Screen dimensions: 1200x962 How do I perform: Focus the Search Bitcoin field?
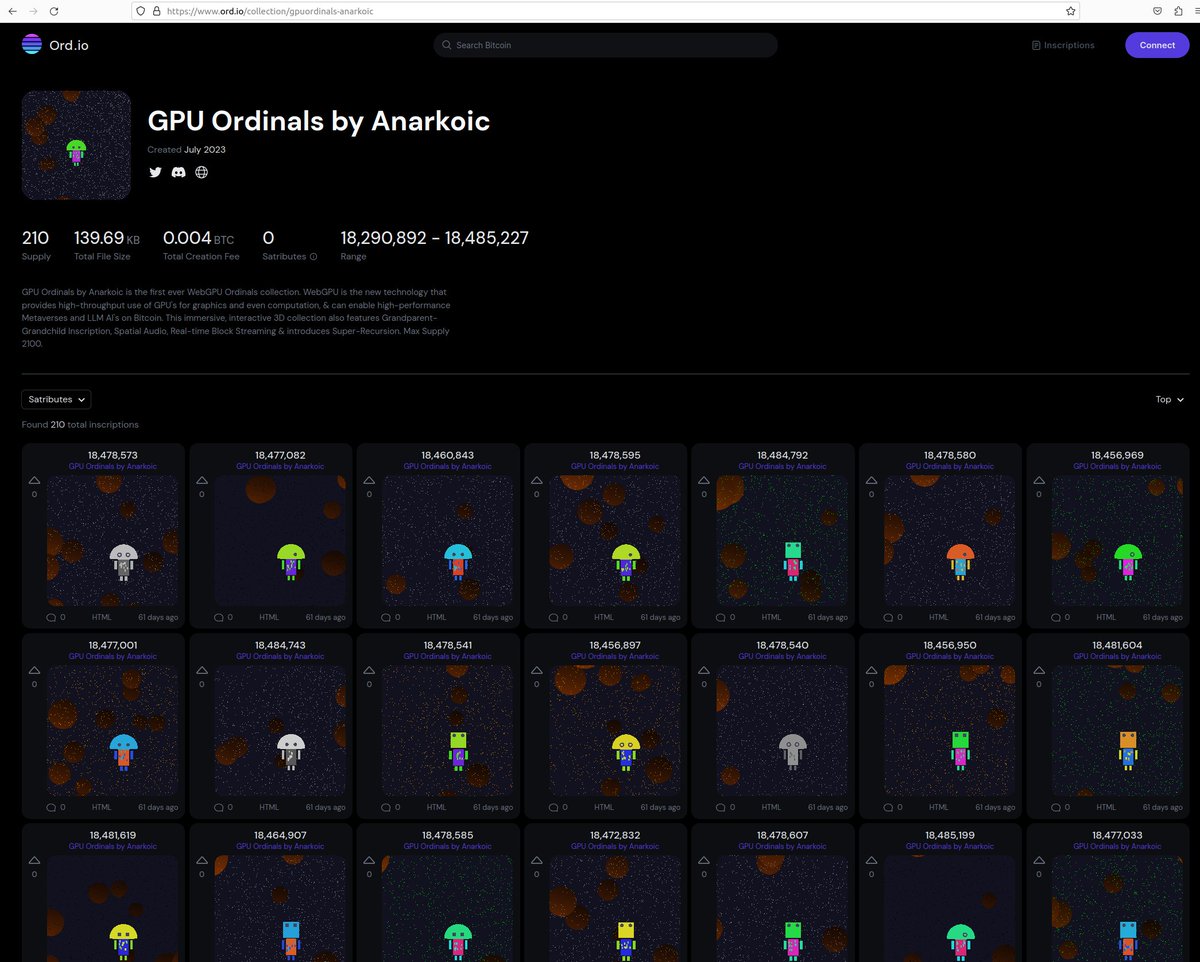click(605, 45)
